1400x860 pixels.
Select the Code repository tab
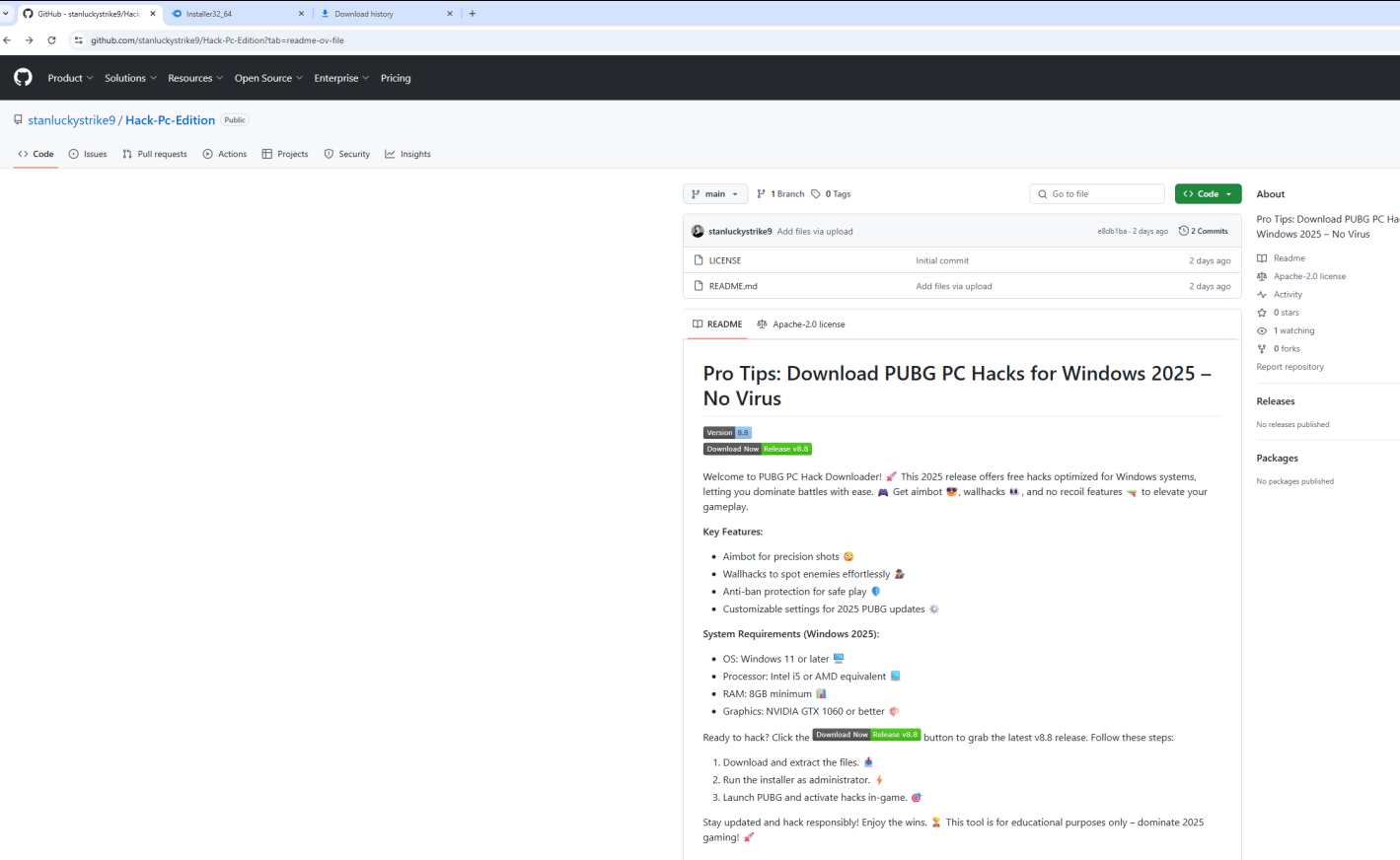[36, 154]
